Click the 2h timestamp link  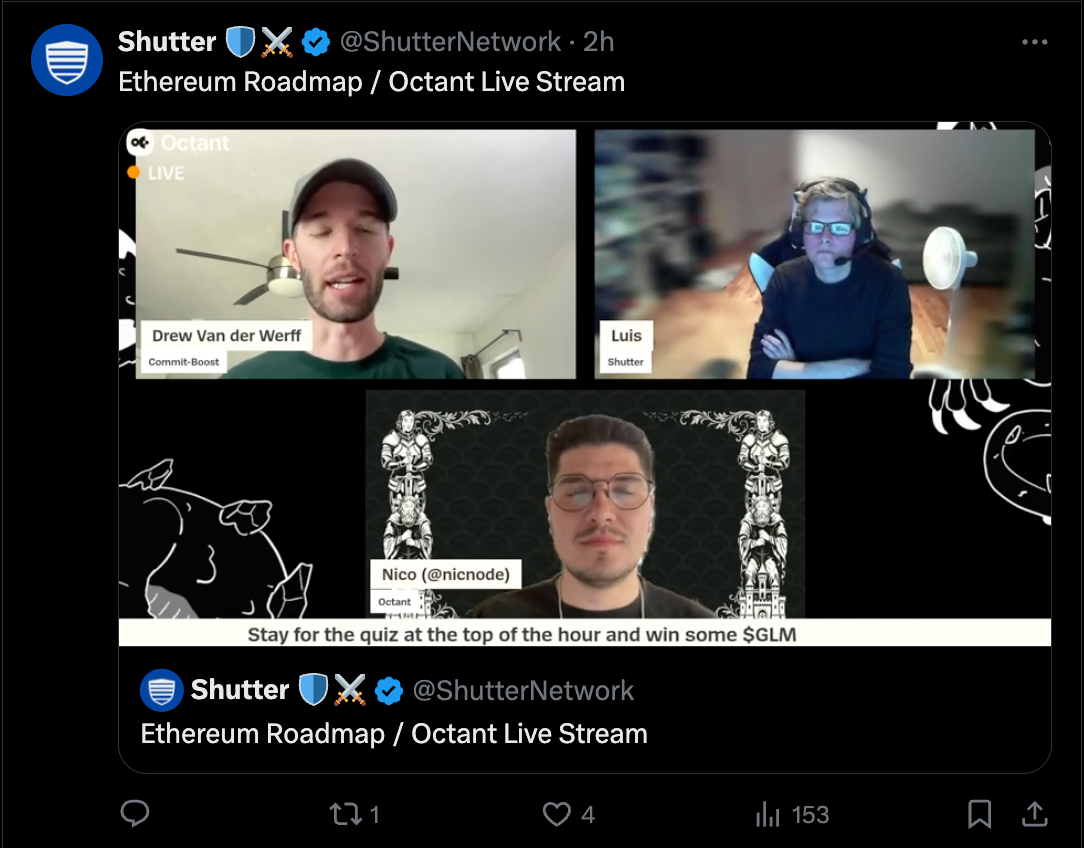pyautogui.click(x=599, y=41)
